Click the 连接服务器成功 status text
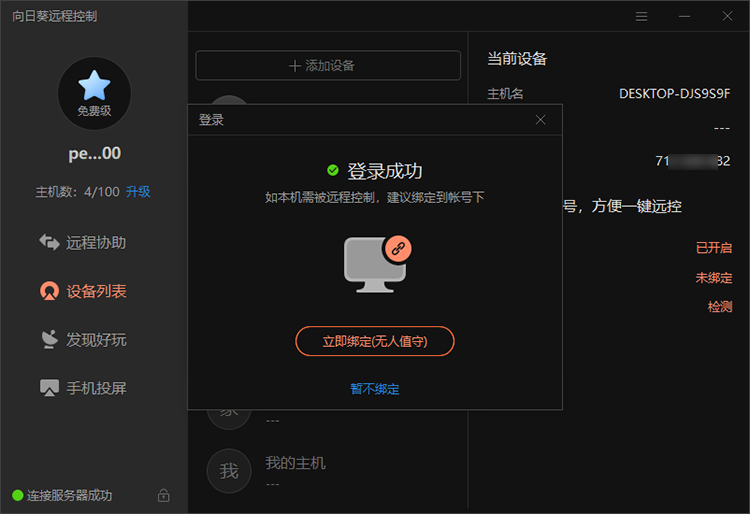 click(x=69, y=495)
